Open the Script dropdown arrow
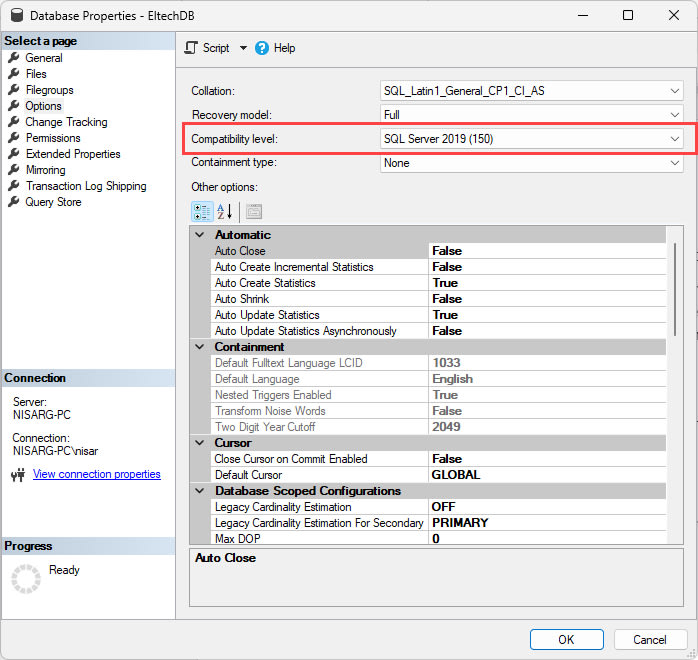The width and height of the screenshot is (698, 660). click(243, 48)
